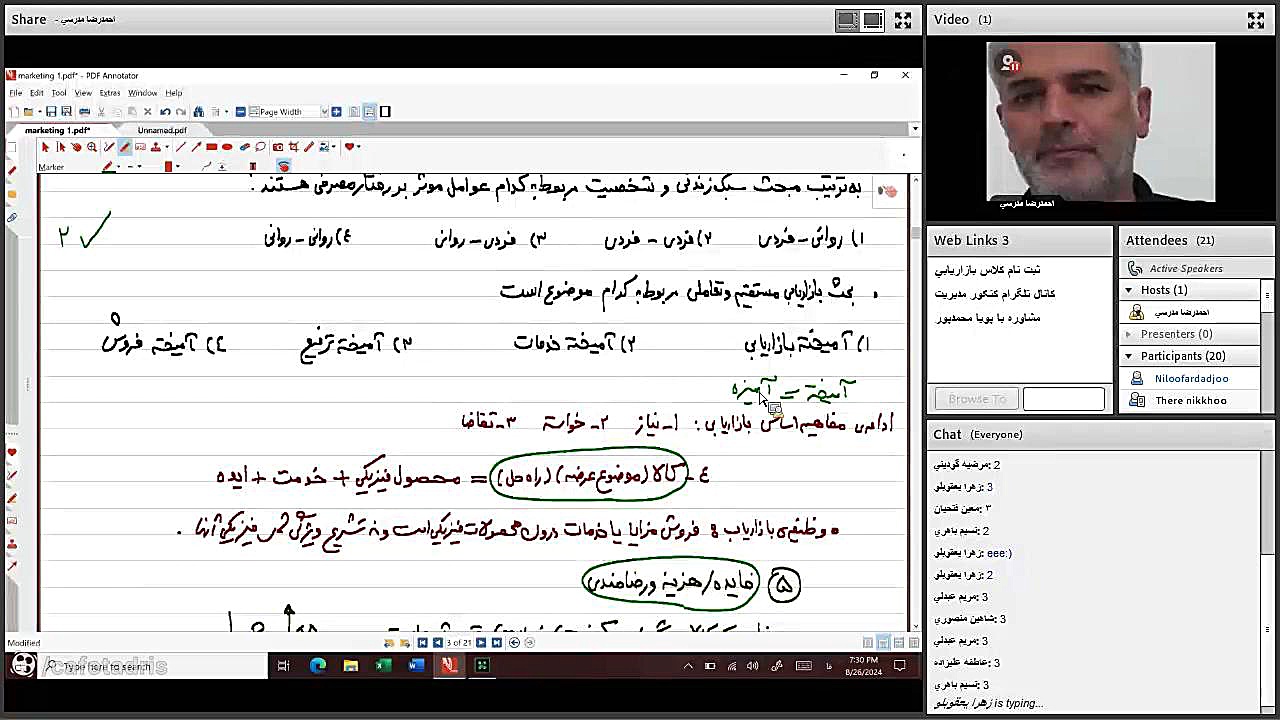
Task: Open the second web link in Web Links
Action: point(994,294)
